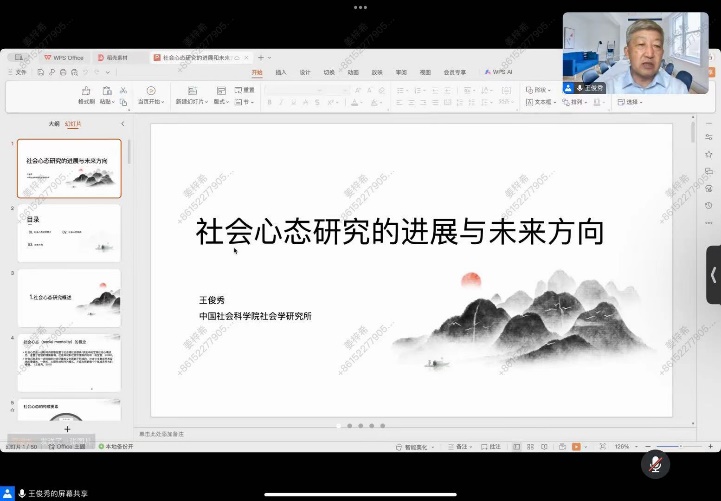Open the Layout (版式) dropdown
The width and height of the screenshot is (721, 501).
[222, 101]
